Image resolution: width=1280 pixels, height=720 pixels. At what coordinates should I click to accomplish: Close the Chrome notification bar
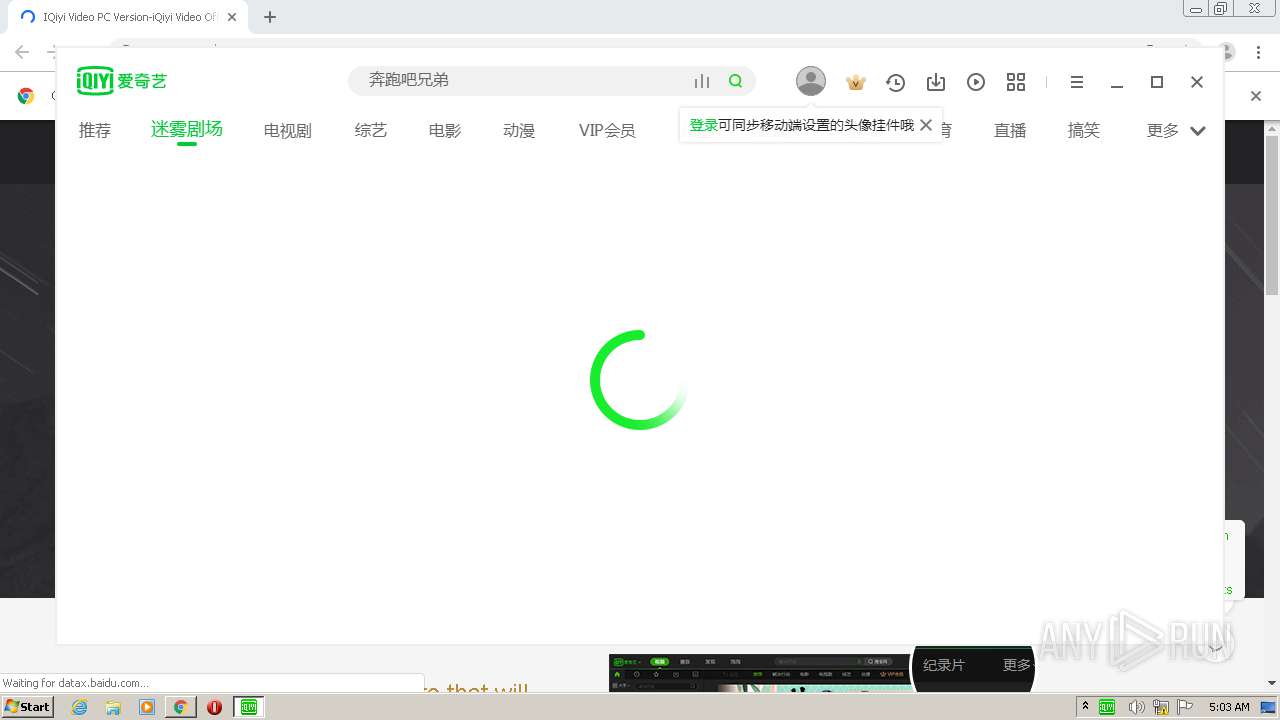tap(1257, 96)
